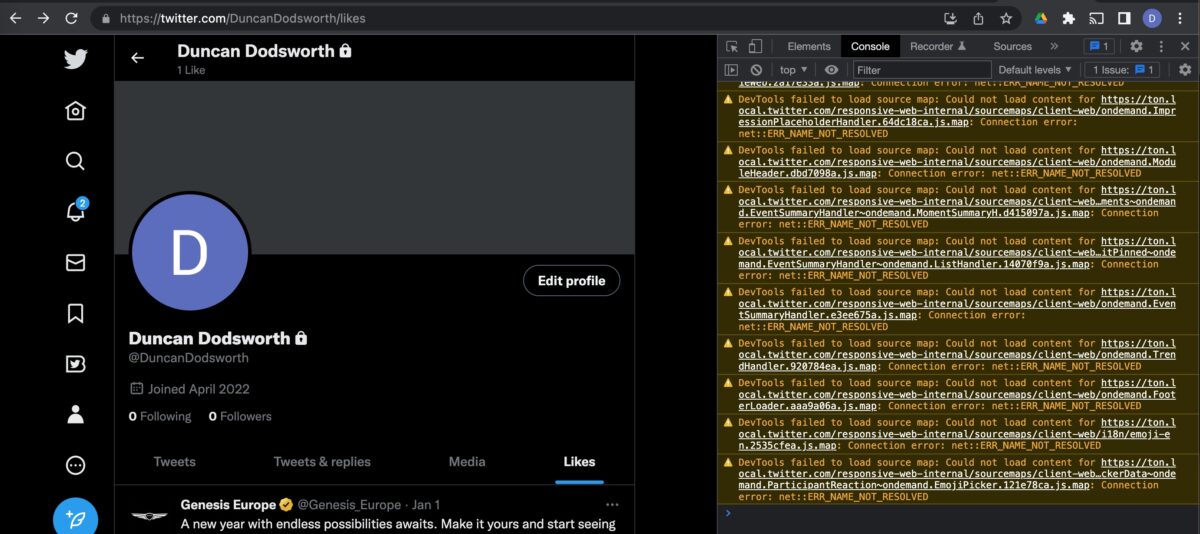The width and height of the screenshot is (1200, 534).
Task: Switch to the Elements tab
Action: (x=809, y=46)
